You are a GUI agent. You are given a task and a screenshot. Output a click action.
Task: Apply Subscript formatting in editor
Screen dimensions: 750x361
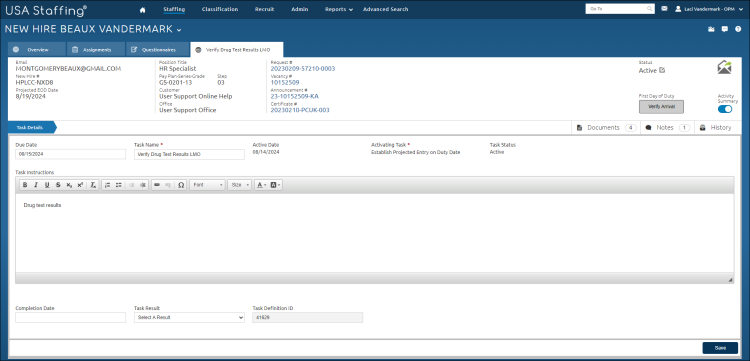69,185
